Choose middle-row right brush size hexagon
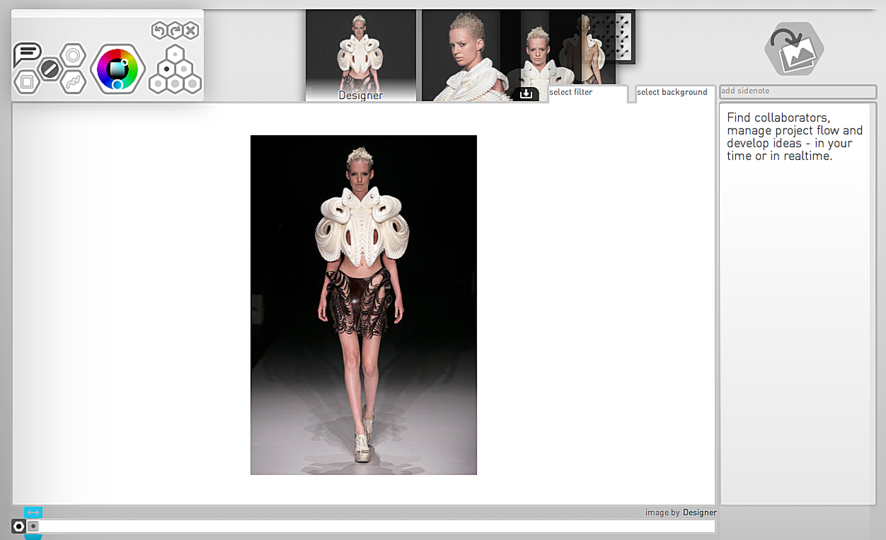 pos(184,69)
